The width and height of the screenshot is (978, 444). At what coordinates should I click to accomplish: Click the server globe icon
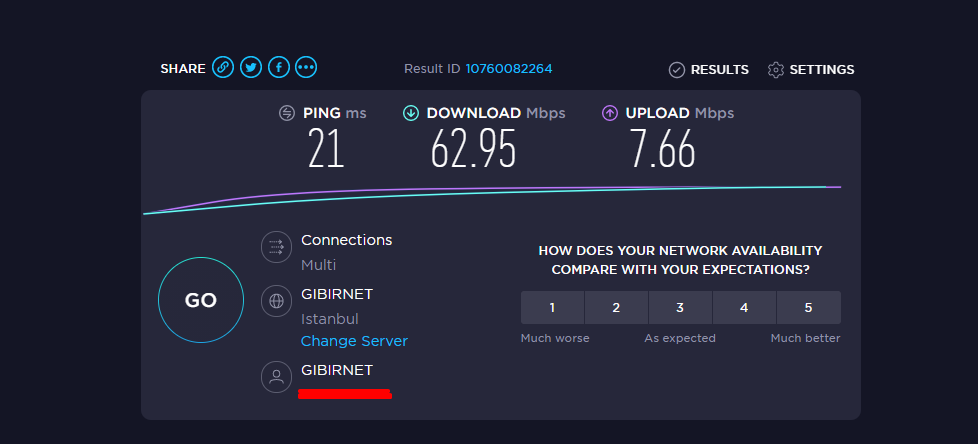point(276,301)
